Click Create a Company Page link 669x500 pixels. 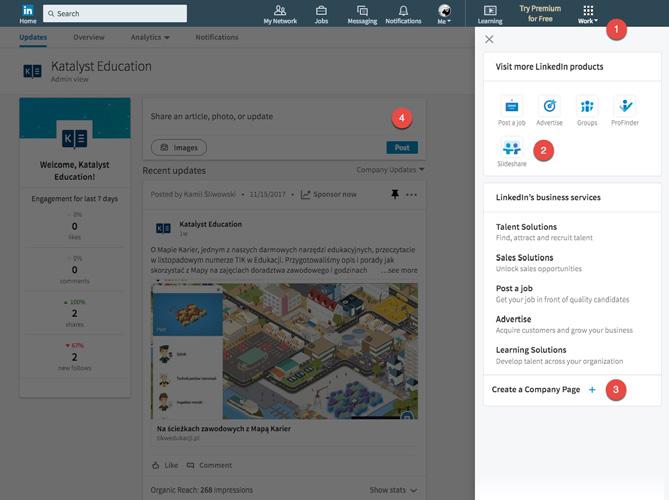tap(535, 390)
